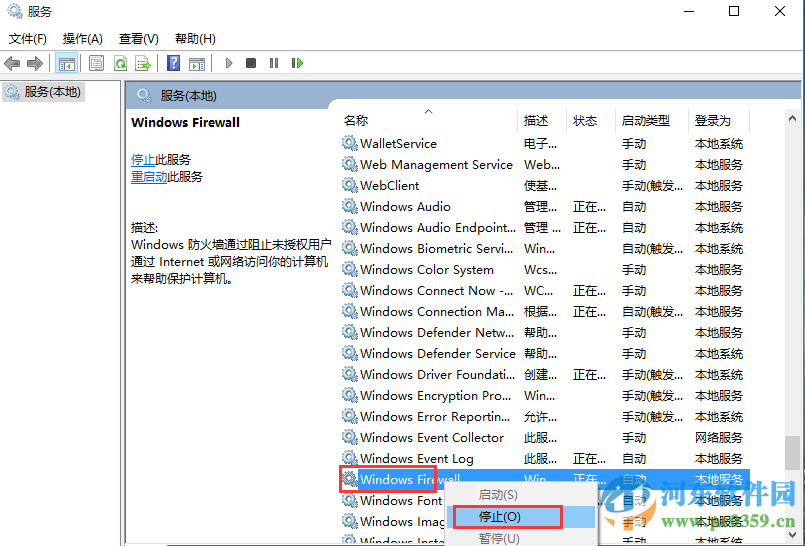
Task: Click the 重启动 link for this service
Action: pyautogui.click(x=149, y=177)
